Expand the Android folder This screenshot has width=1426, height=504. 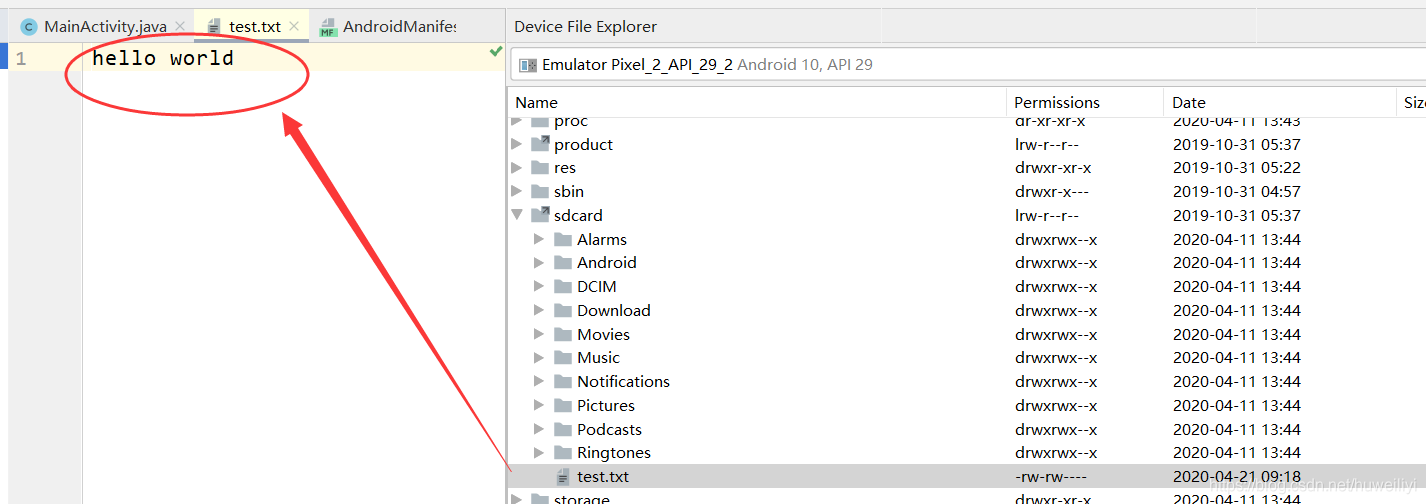(539, 263)
